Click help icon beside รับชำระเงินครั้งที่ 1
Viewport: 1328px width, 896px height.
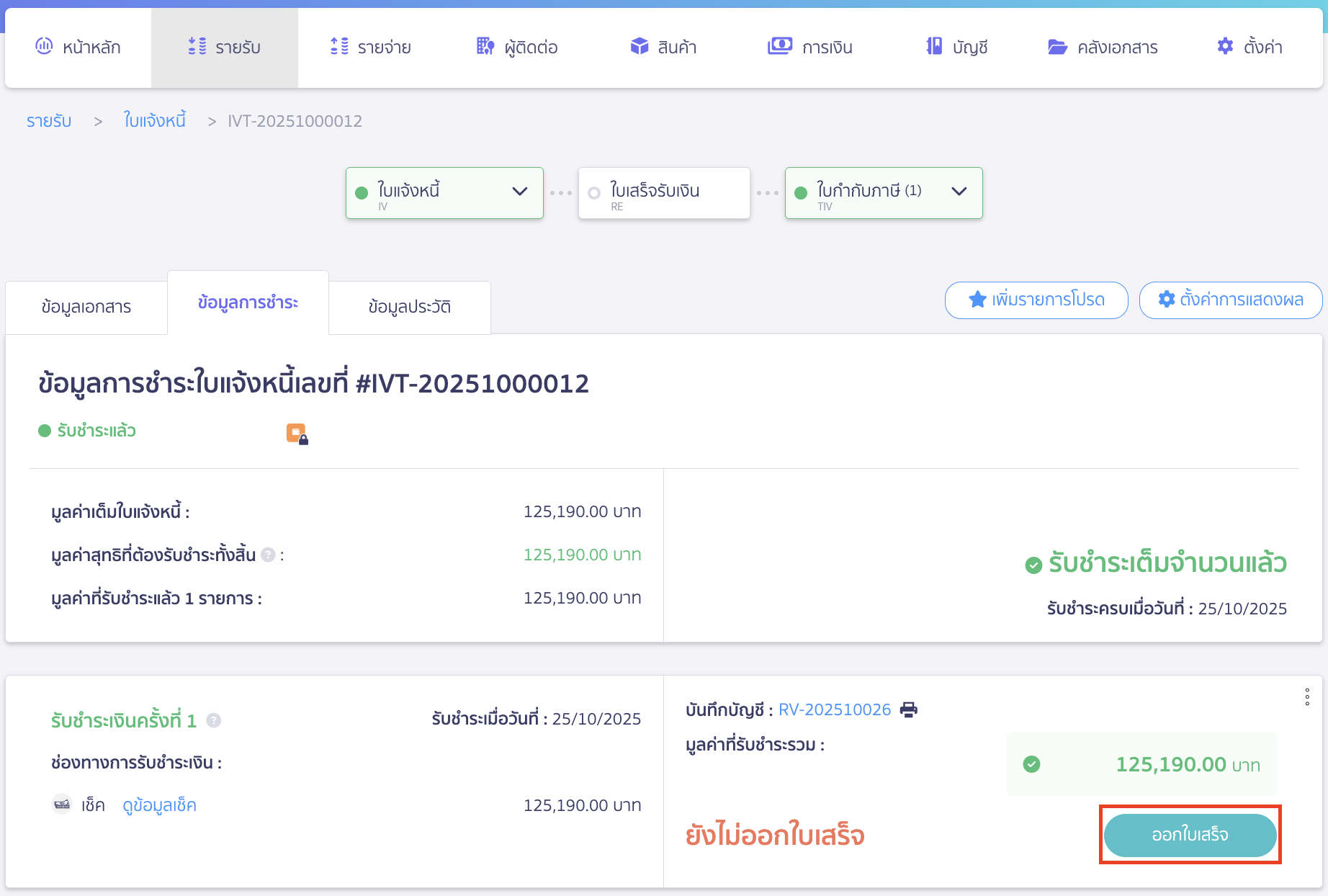pos(214,720)
